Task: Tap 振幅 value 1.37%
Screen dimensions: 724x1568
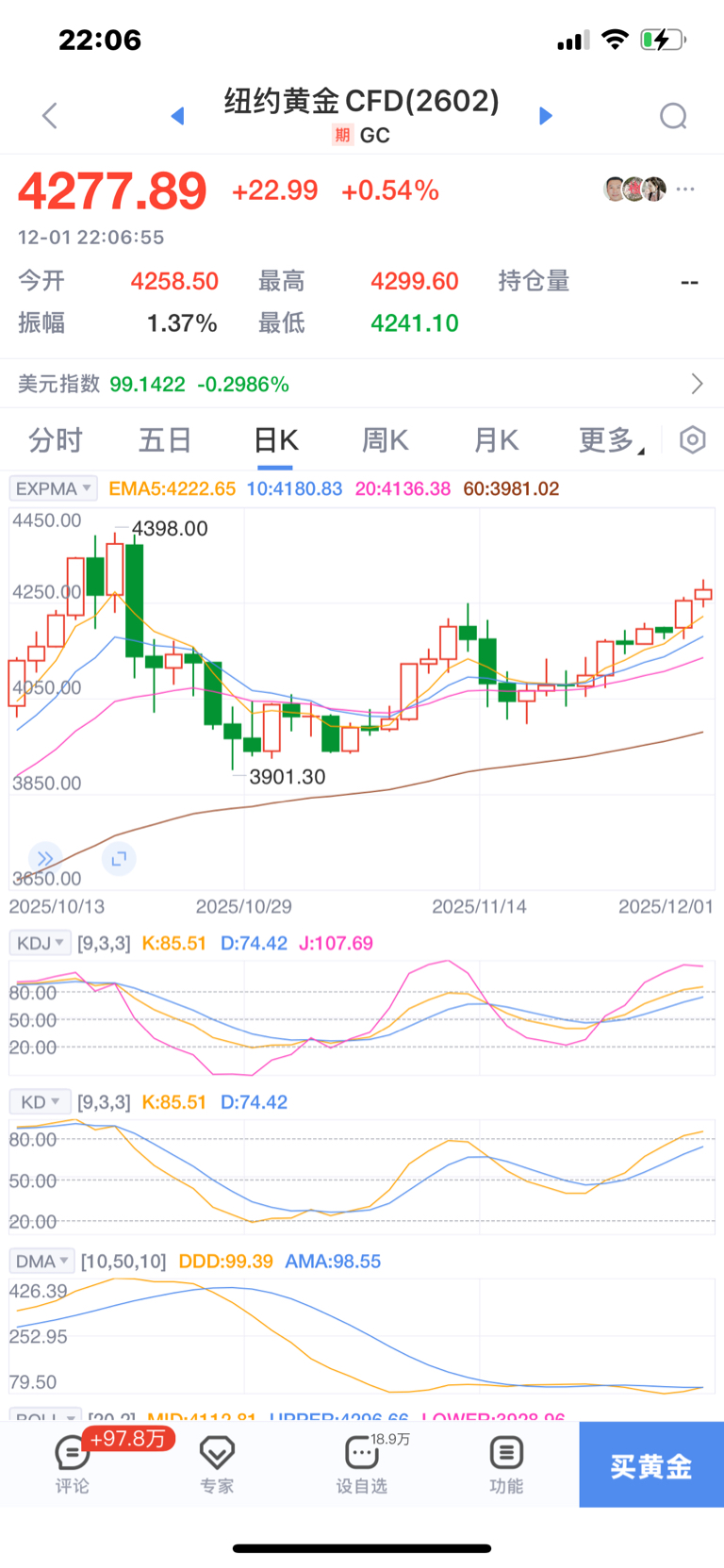Action: tap(182, 323)
